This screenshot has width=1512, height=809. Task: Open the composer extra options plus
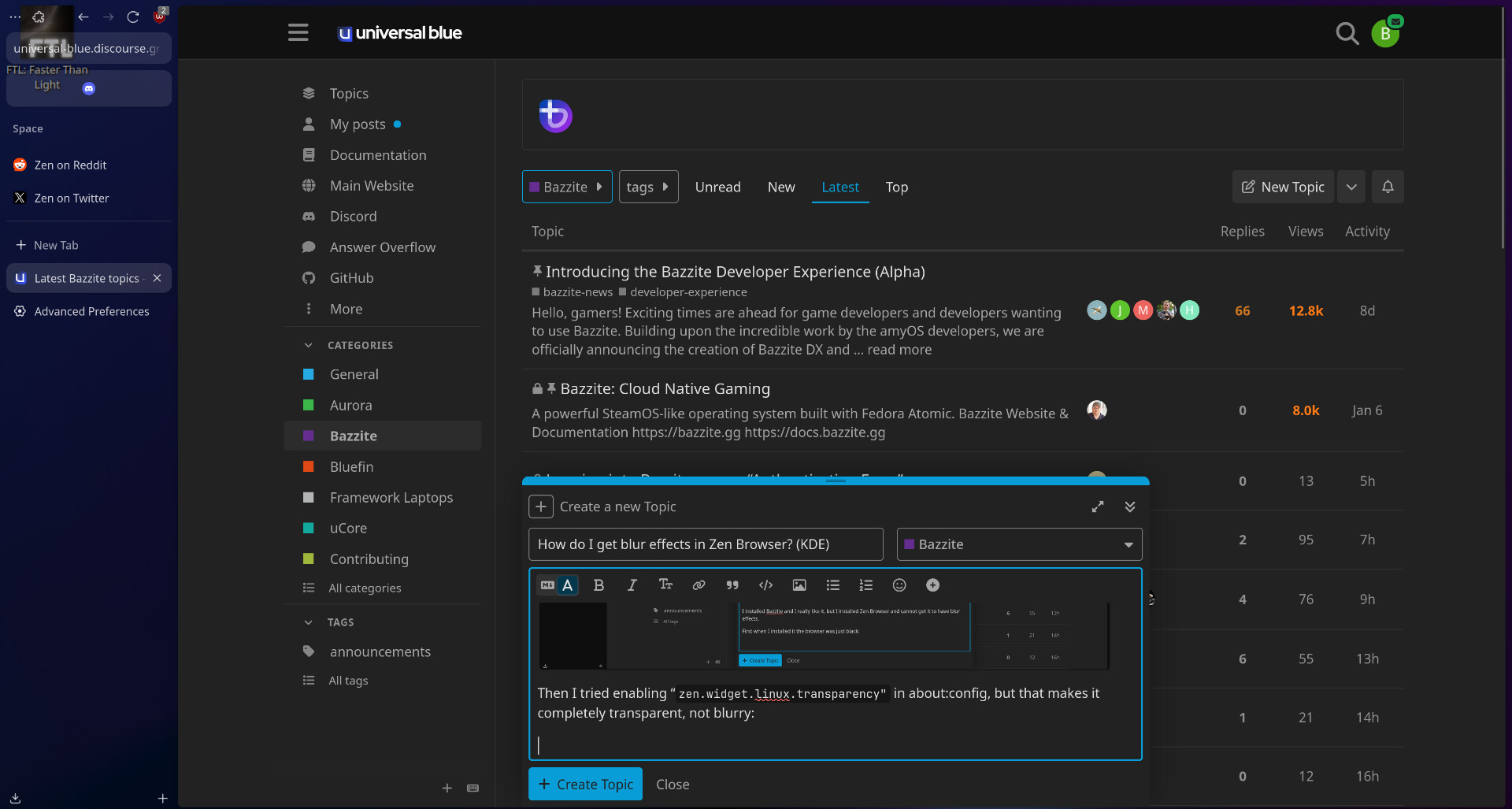pyautogui.click(x=933, y=585)
